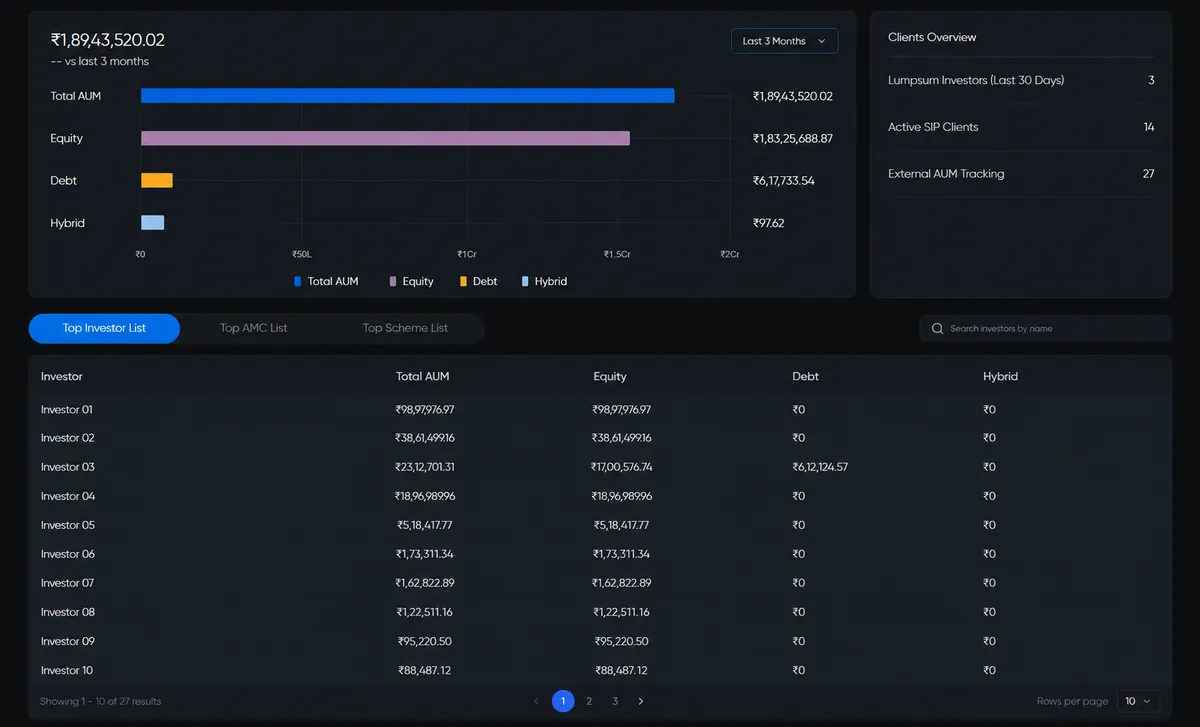Click the ₹6,12,124.57 debt value
The width and height of the screenshot is (1200, 727).
point(820,467)
